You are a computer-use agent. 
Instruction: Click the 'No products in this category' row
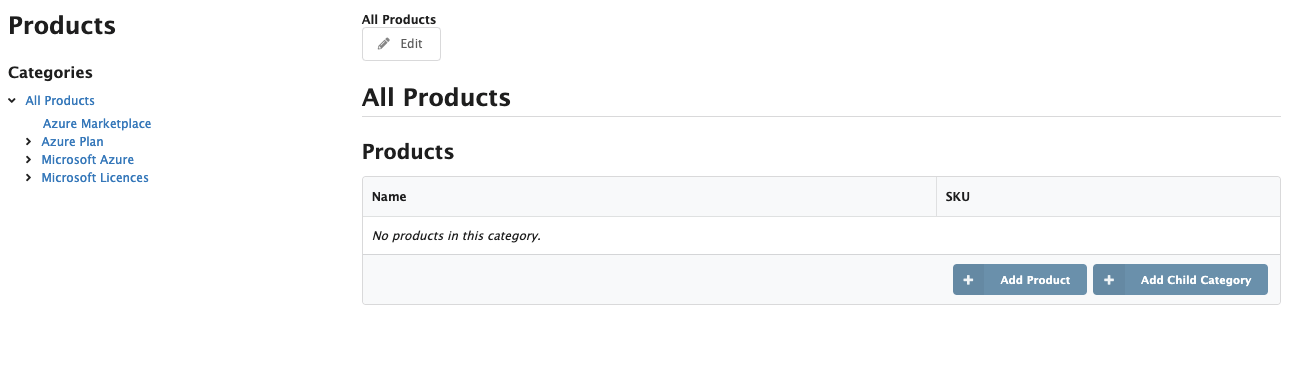pyautogui.click(x=821, y=236)
